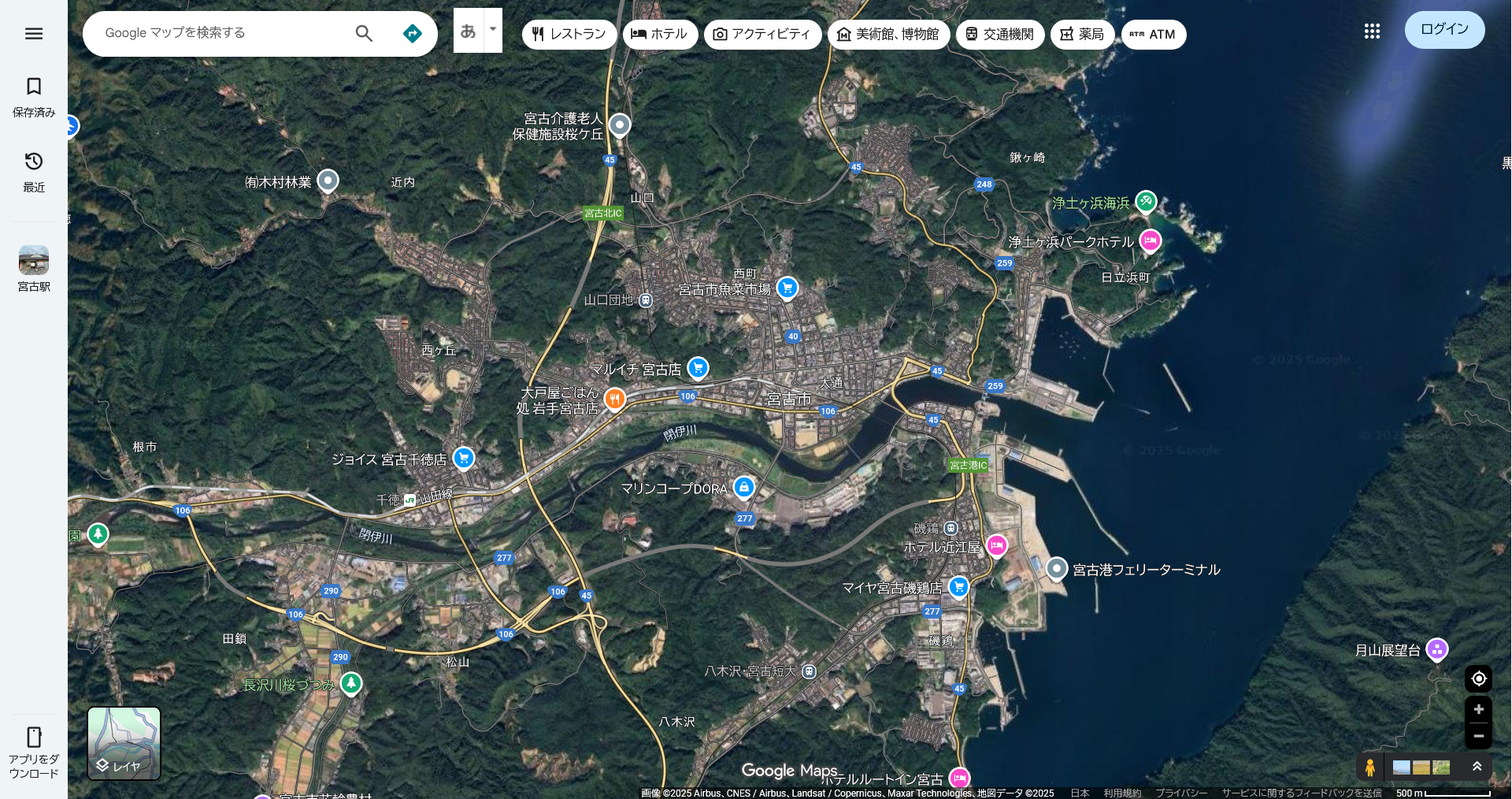Open the プライバシー link

[x=1180, y=793]
